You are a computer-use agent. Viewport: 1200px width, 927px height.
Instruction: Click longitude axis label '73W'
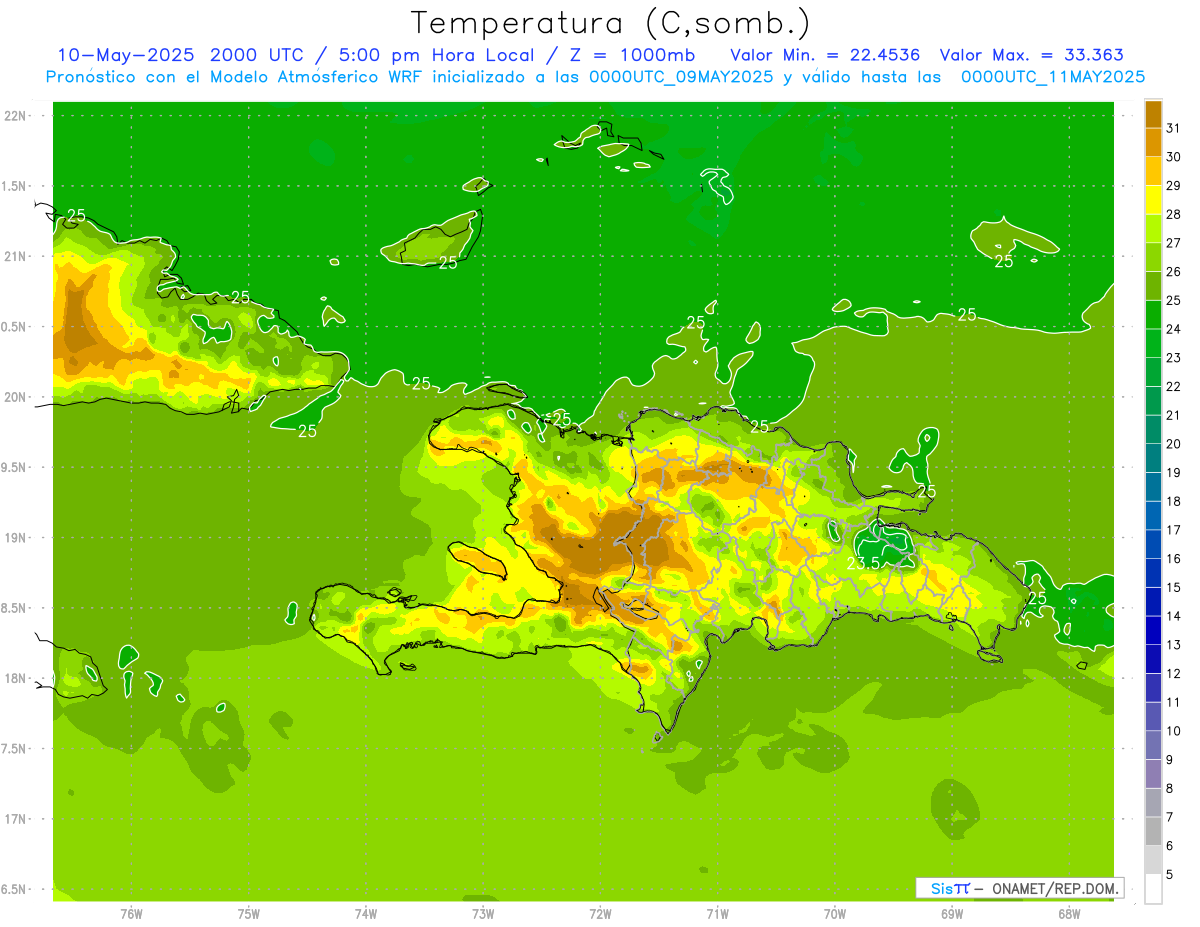point(483,914)
